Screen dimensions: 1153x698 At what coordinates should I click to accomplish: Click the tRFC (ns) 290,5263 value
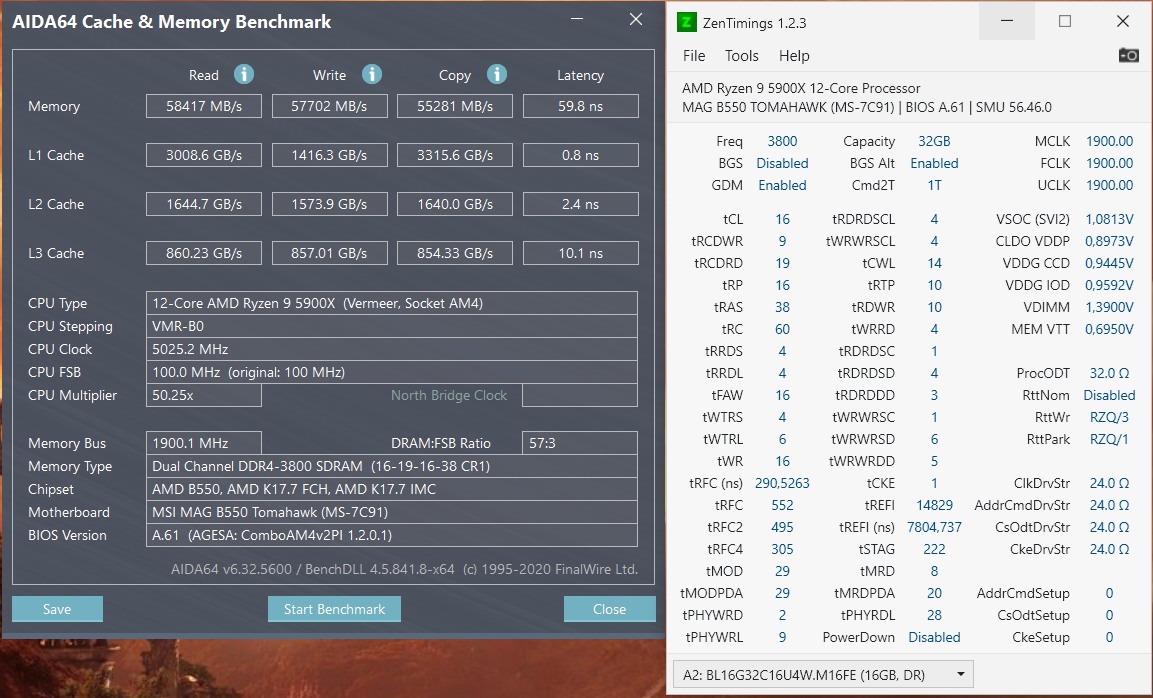pos(782,483)
